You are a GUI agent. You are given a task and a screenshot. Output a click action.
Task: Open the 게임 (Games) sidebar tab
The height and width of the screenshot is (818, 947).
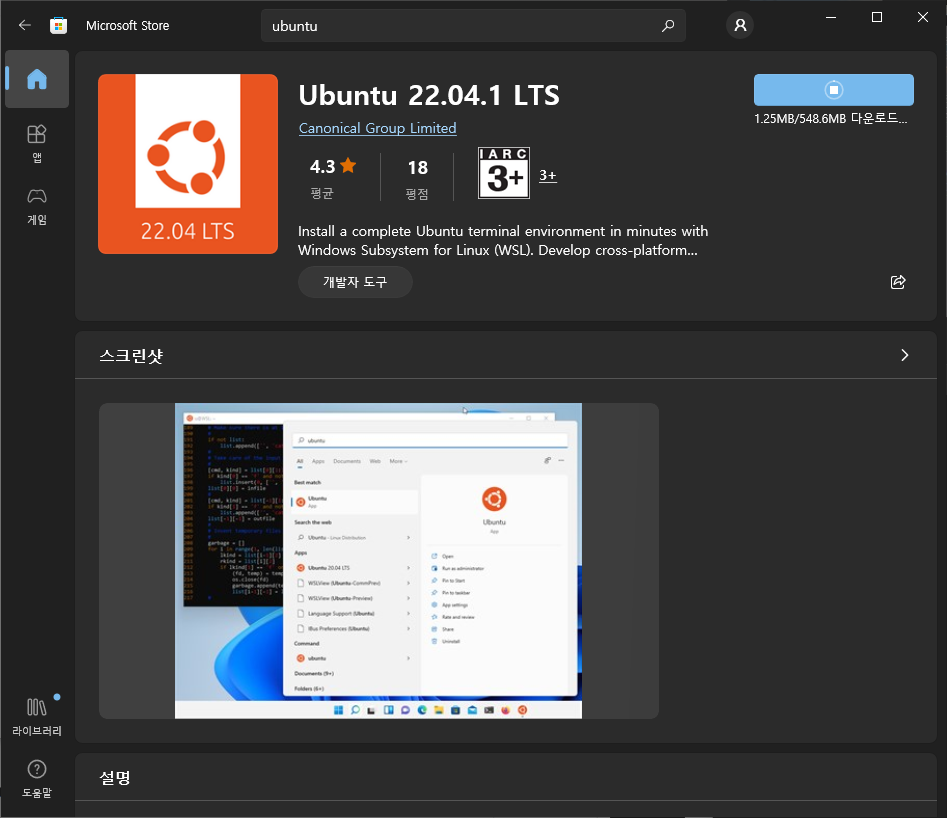pos(37,207)
